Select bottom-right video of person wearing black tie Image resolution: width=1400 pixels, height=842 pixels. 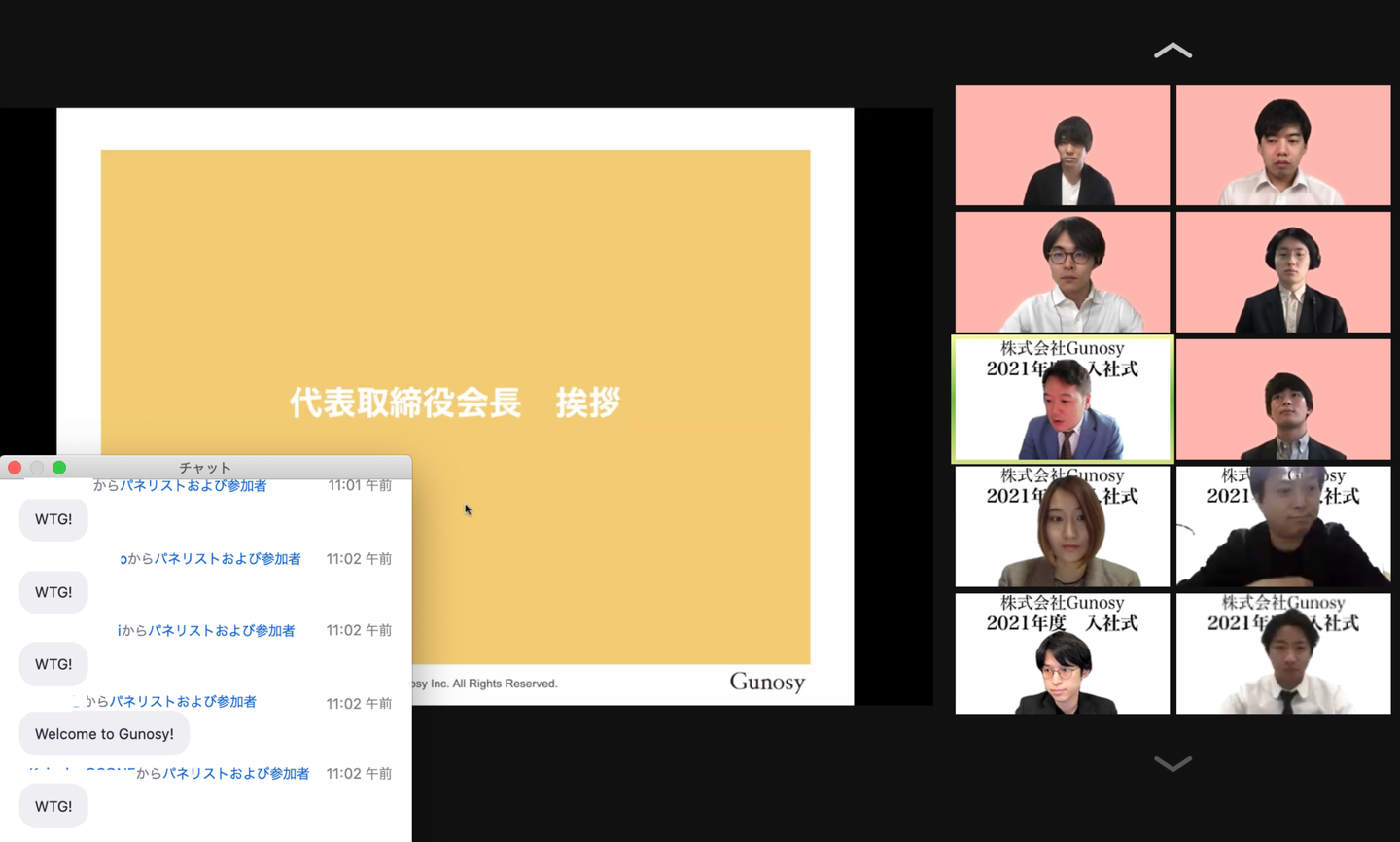pos(1283,653)
